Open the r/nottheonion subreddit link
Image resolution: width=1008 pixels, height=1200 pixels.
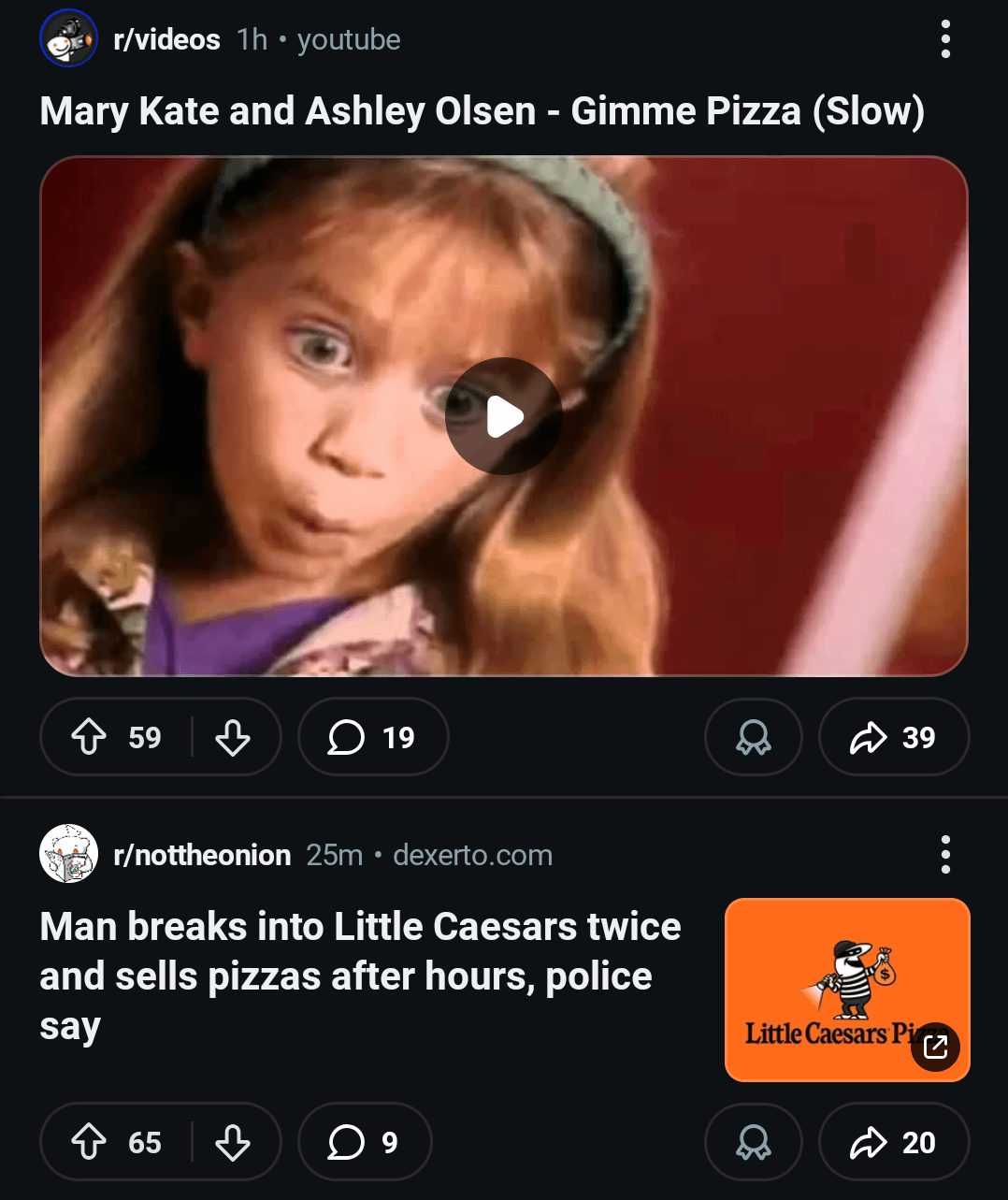coord(202,855)
